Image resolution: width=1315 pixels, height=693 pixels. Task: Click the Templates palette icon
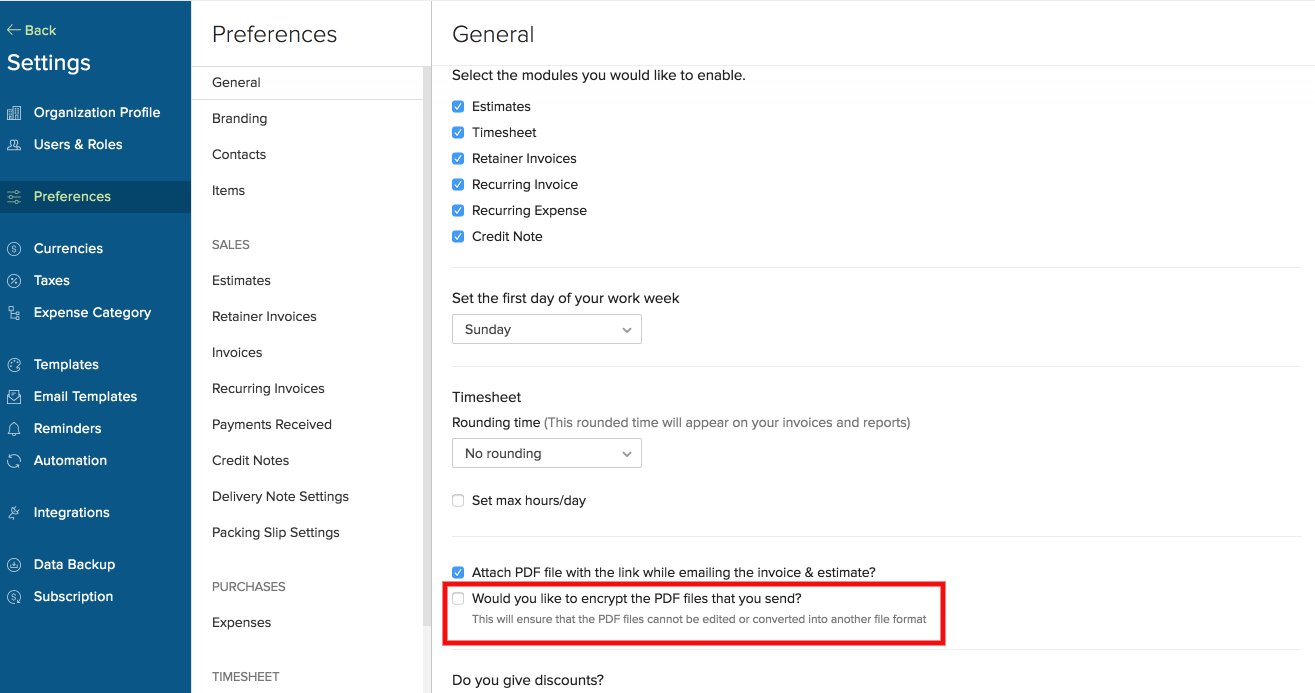click(x=14, y=365)
